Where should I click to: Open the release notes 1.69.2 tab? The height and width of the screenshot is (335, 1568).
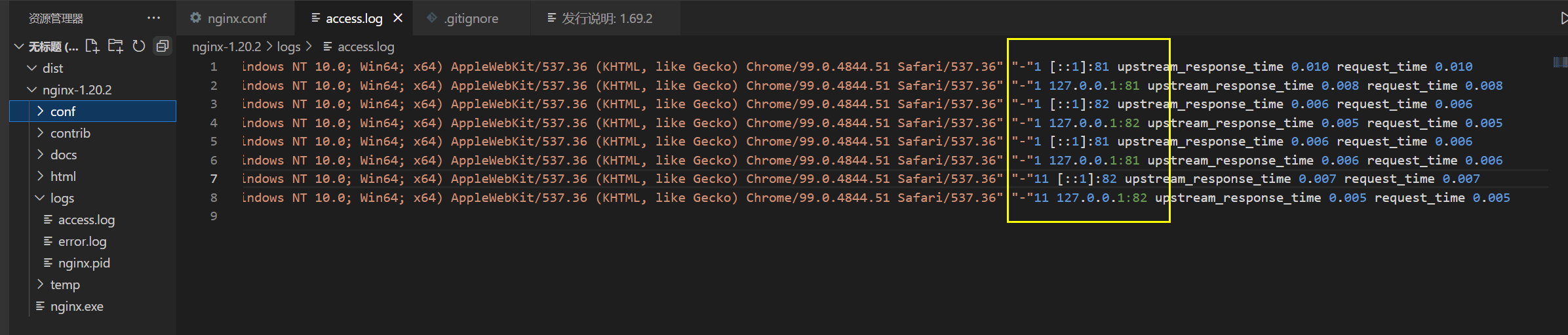(x=606, y=18)
